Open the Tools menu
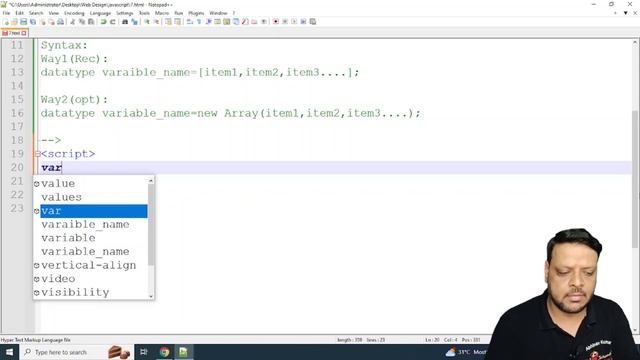Screen dimensions: 640x360 click(144, 13)
